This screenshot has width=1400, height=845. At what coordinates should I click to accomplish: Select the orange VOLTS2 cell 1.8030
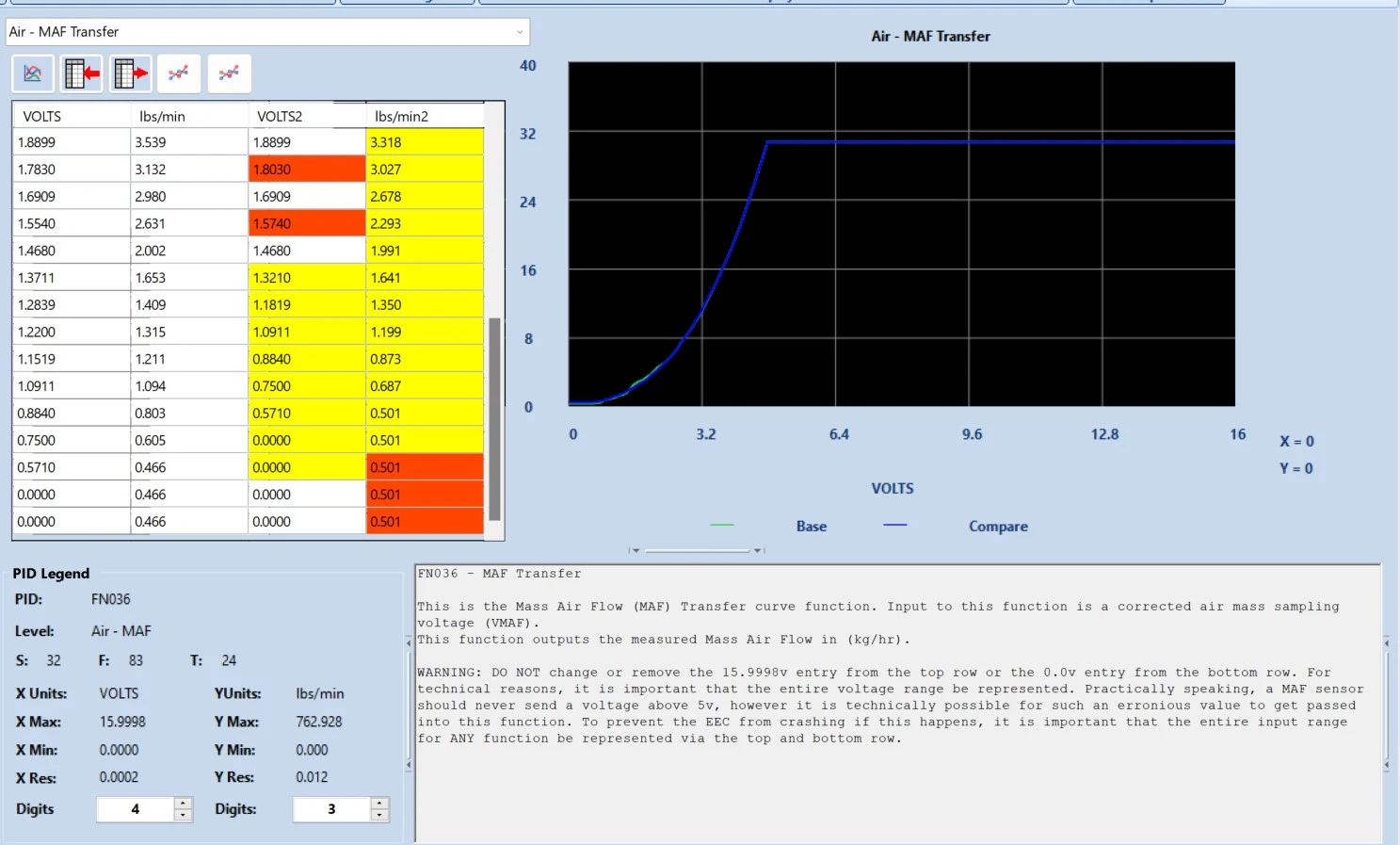(307, 170)
